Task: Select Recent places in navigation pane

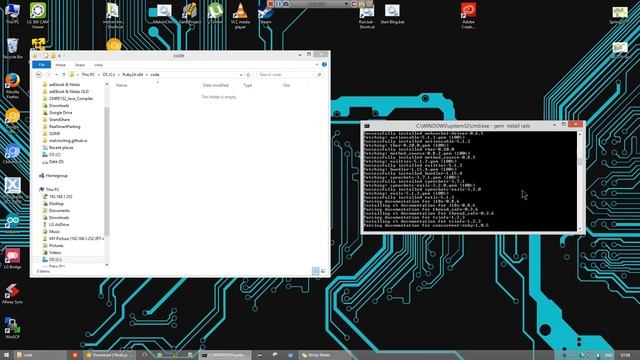Action: coord(61,147)
